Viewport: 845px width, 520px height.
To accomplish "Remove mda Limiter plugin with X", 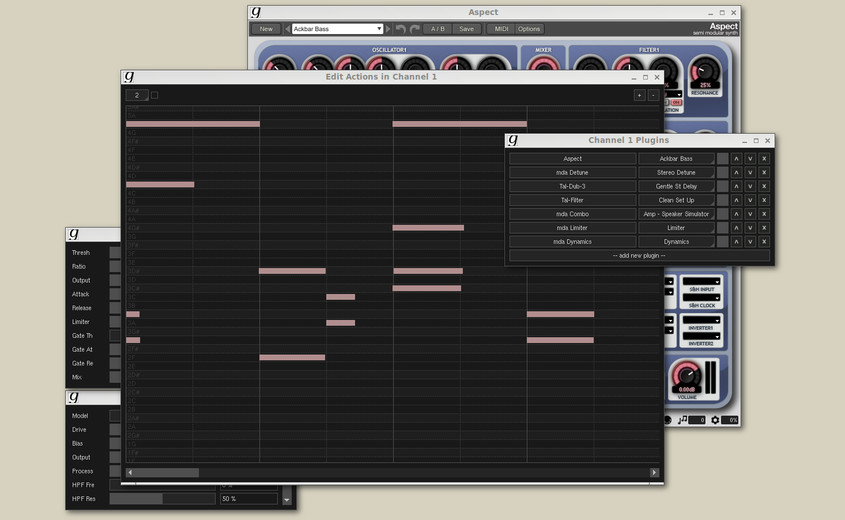I will 764,228.
